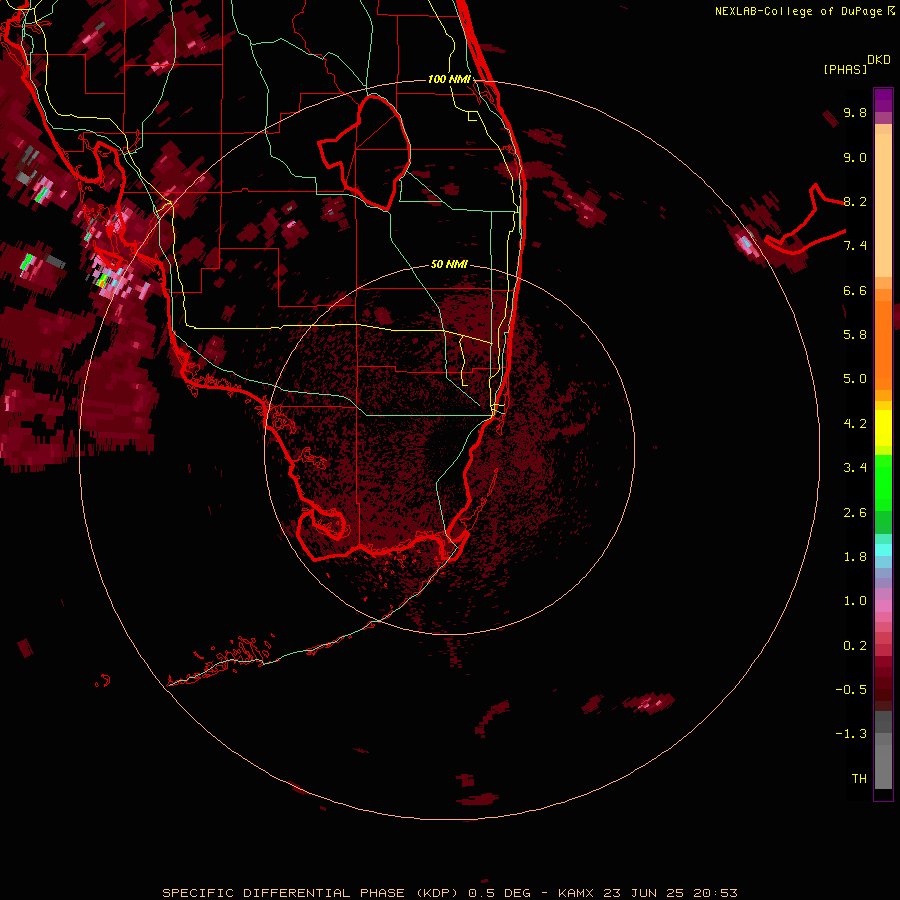Click the 5.0 value on the color scale
Screen dimensions: 900x900
pyautogui.click(x=855, y=379)
